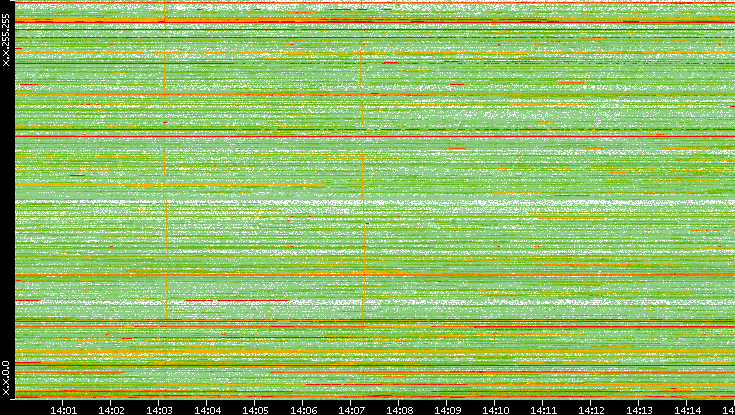Click the 14:13 time axis label
This screenshot has height=415, width=735.
point(639,410)
